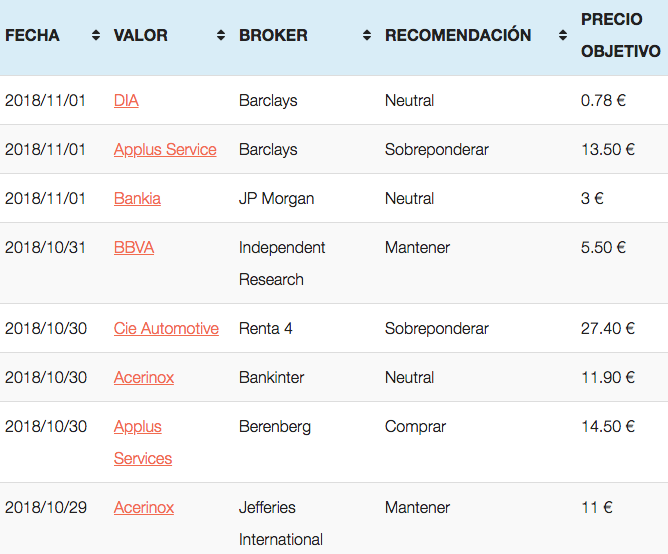Click the Independent Research broker cell
The height and width of the screenshot is (554, 668).
point(282,263)
